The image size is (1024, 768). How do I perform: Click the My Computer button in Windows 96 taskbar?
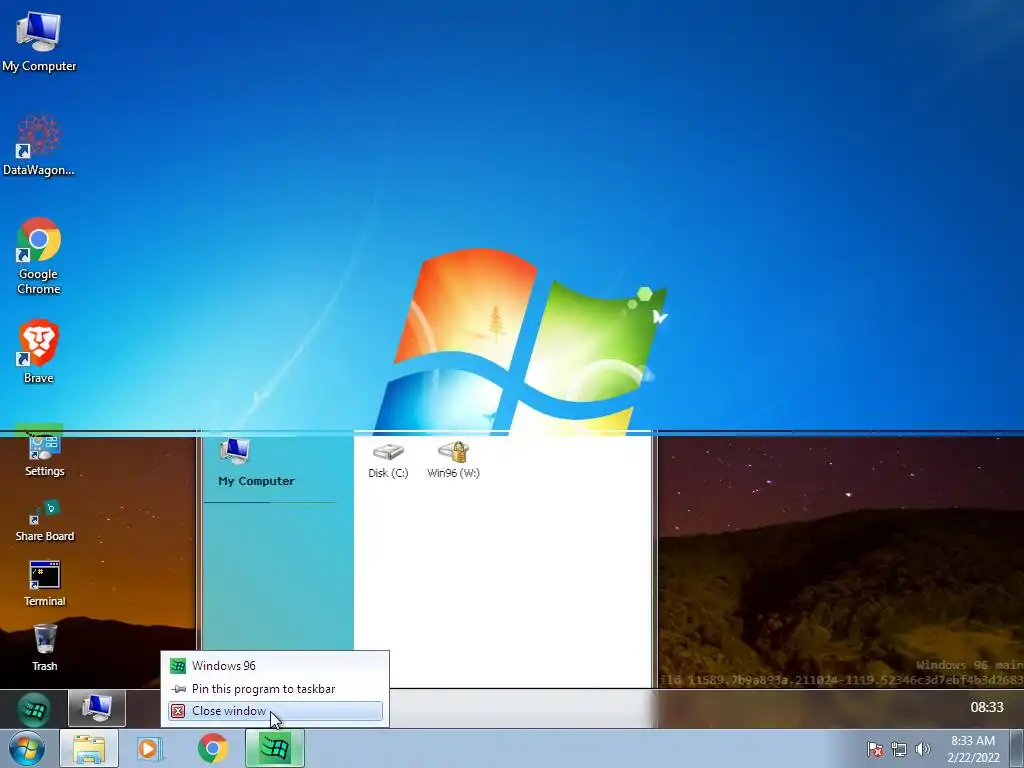[x=97, y=707]
